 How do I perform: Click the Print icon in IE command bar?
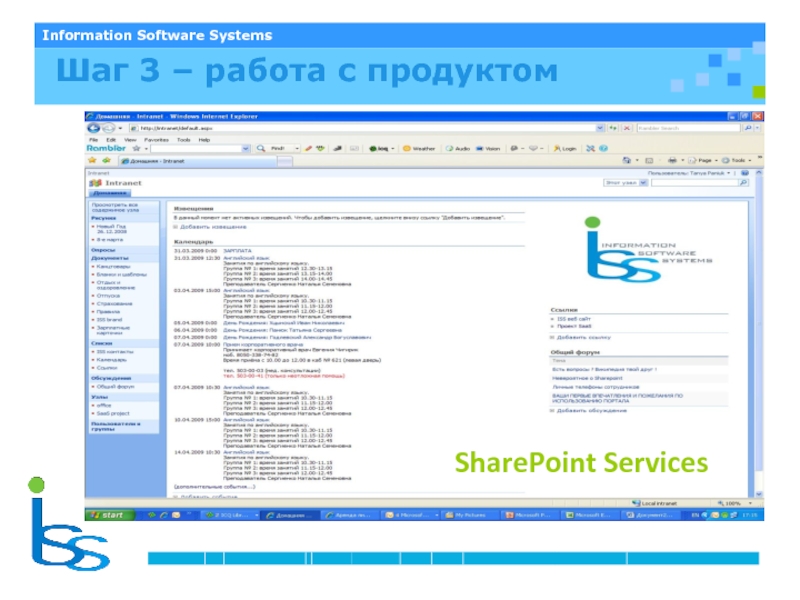point(672,160)
